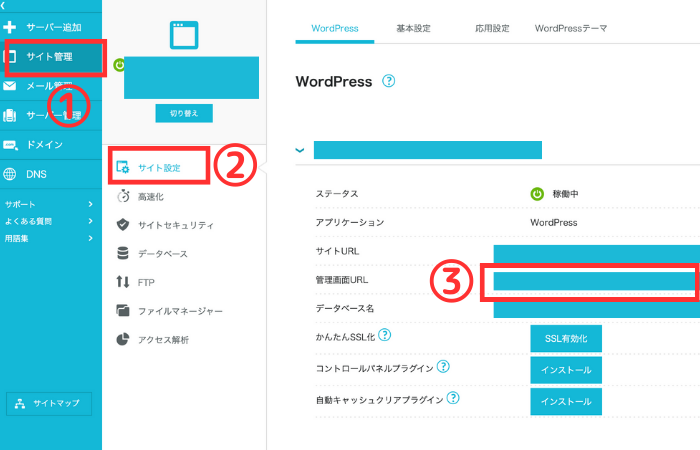Click the help icon beside かんたんSSL化

(x=384, y=335)
